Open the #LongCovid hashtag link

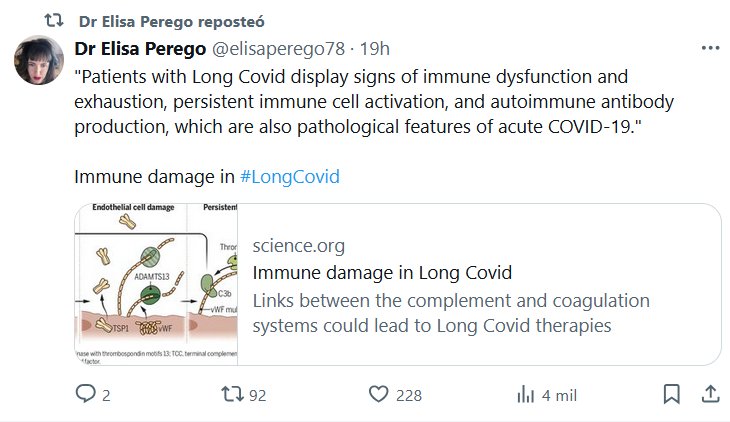290,177
